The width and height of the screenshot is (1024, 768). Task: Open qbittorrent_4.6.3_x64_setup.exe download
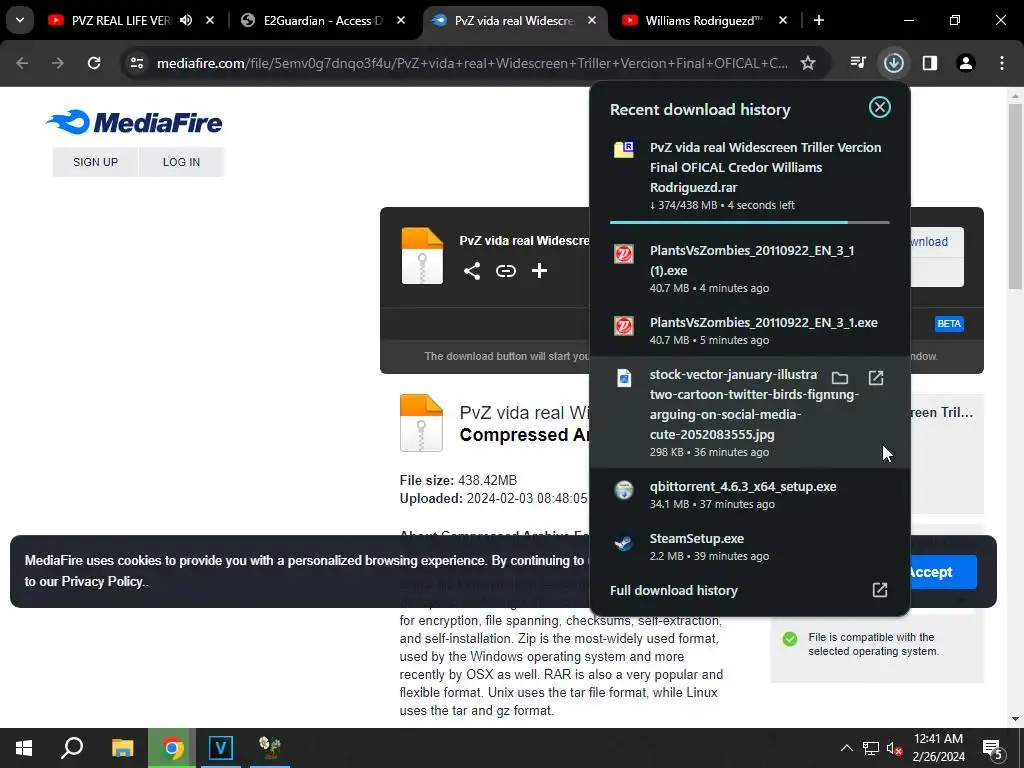pos(749,494)
